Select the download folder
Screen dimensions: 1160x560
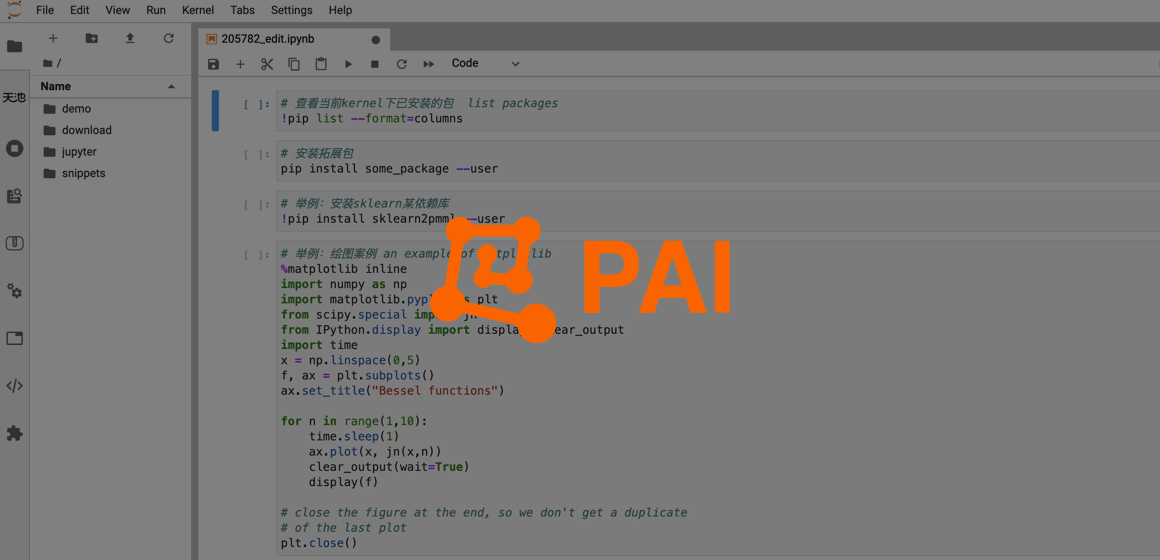click(111, 130)
